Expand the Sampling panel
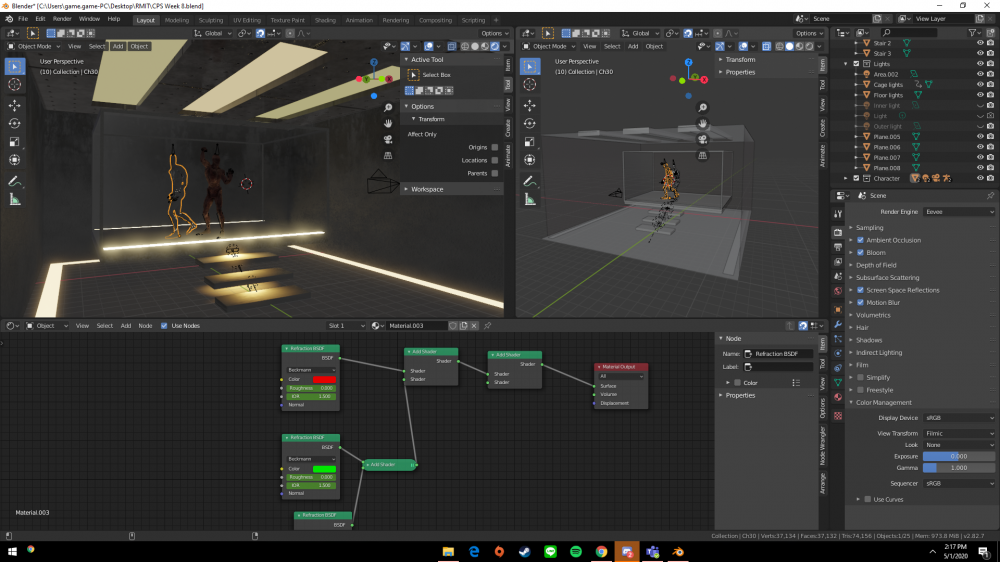This screenshot has width=1000, height=562. (869, 228)
